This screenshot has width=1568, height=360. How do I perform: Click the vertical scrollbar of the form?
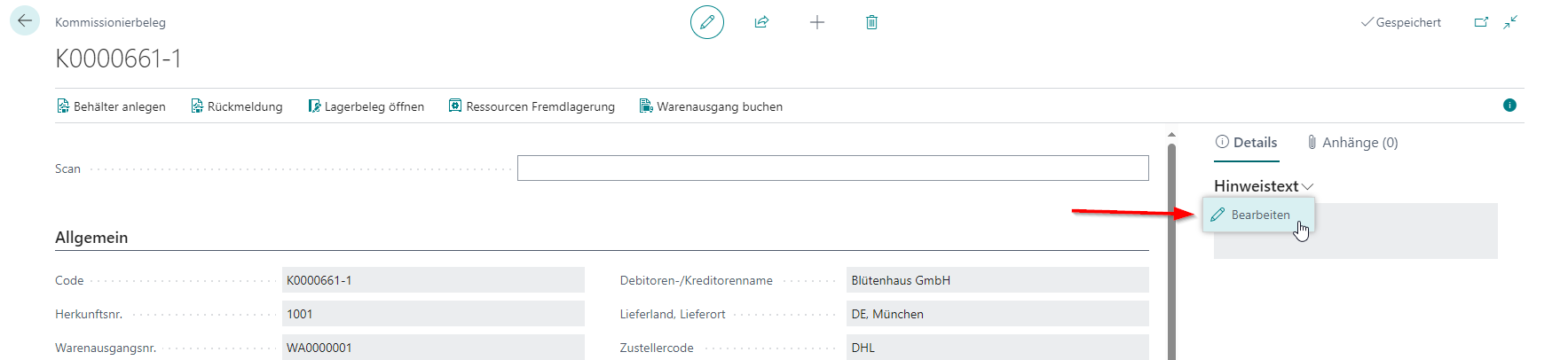[x=1171, y=248]
